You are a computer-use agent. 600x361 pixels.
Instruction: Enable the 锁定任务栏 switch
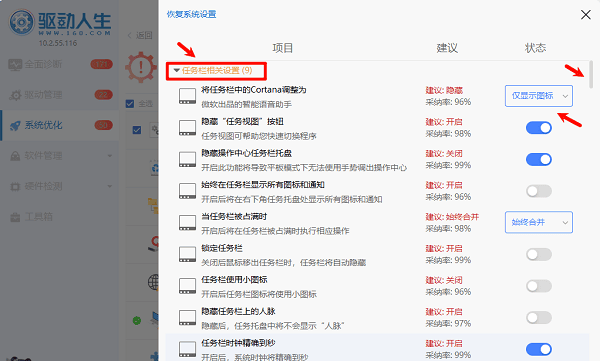[539, 254]
